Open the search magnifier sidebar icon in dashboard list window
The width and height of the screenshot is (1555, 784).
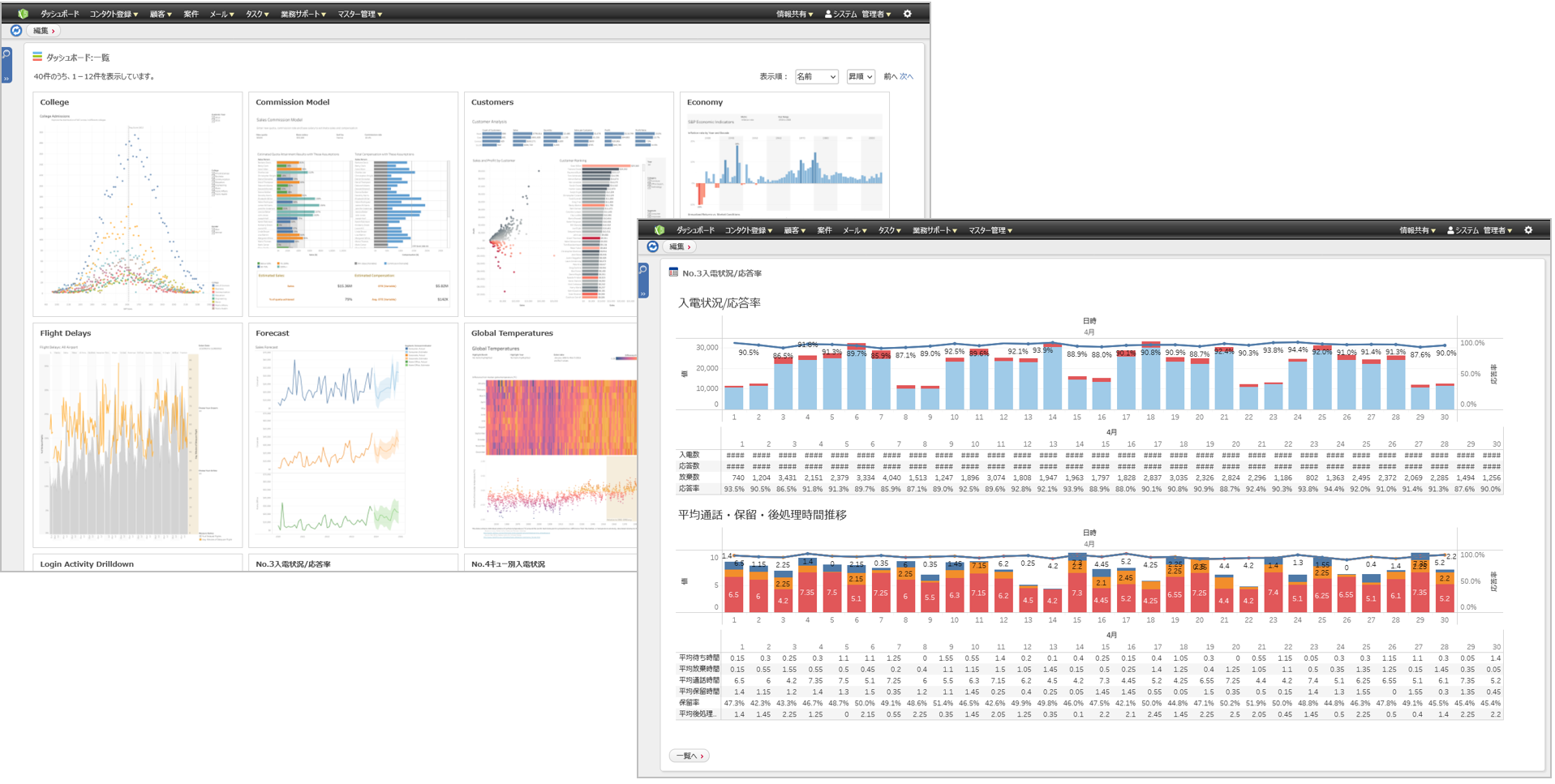click(x=6, y=54)
